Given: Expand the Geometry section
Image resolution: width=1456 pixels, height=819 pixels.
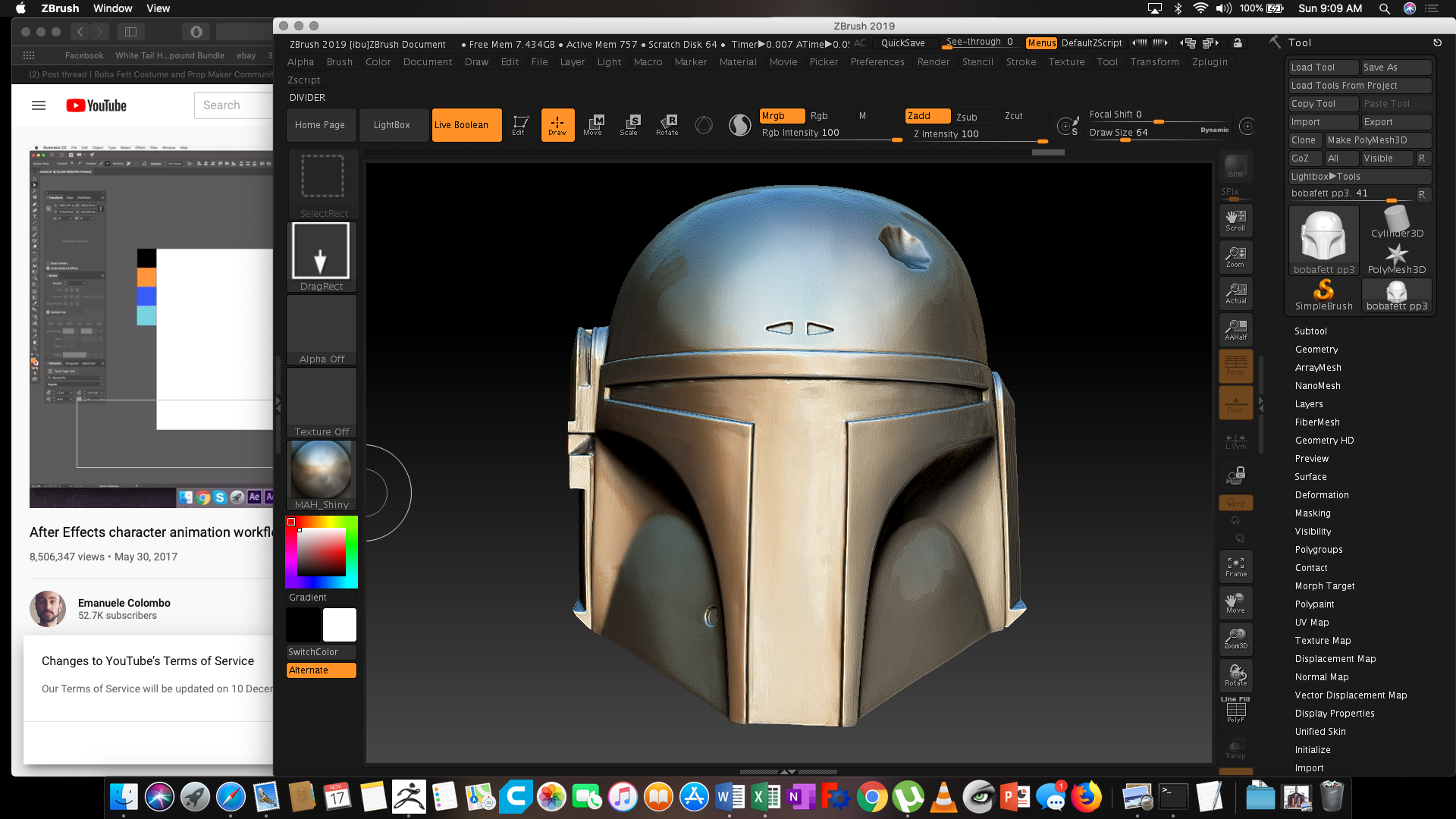Looking at the screenshot, I should pos(1316,350).
